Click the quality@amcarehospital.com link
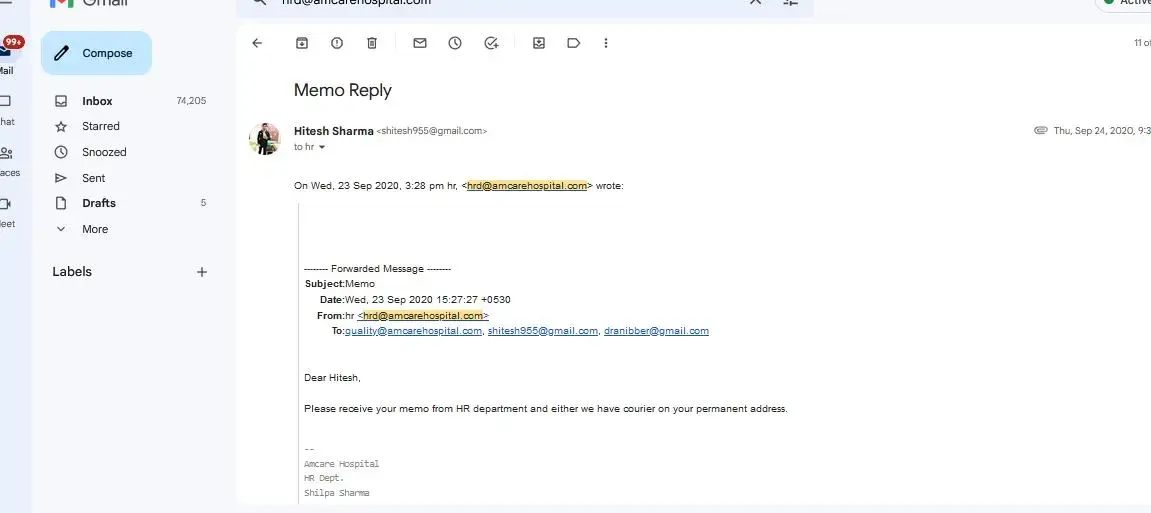Screen dimensions: 1151x513 point(413,331)
